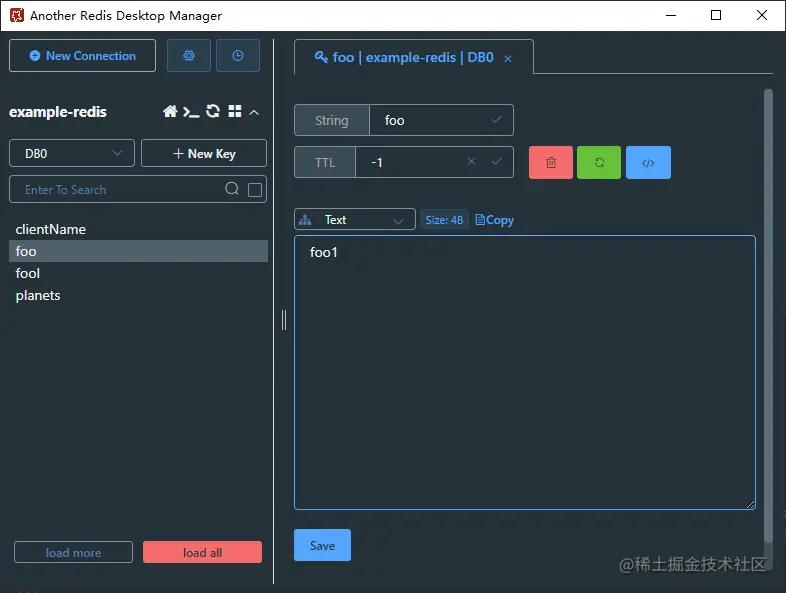This screenshot has width=786, height=593.
Task: Open the Text format viewer dropdown
Action: click(x=354, y=220)
